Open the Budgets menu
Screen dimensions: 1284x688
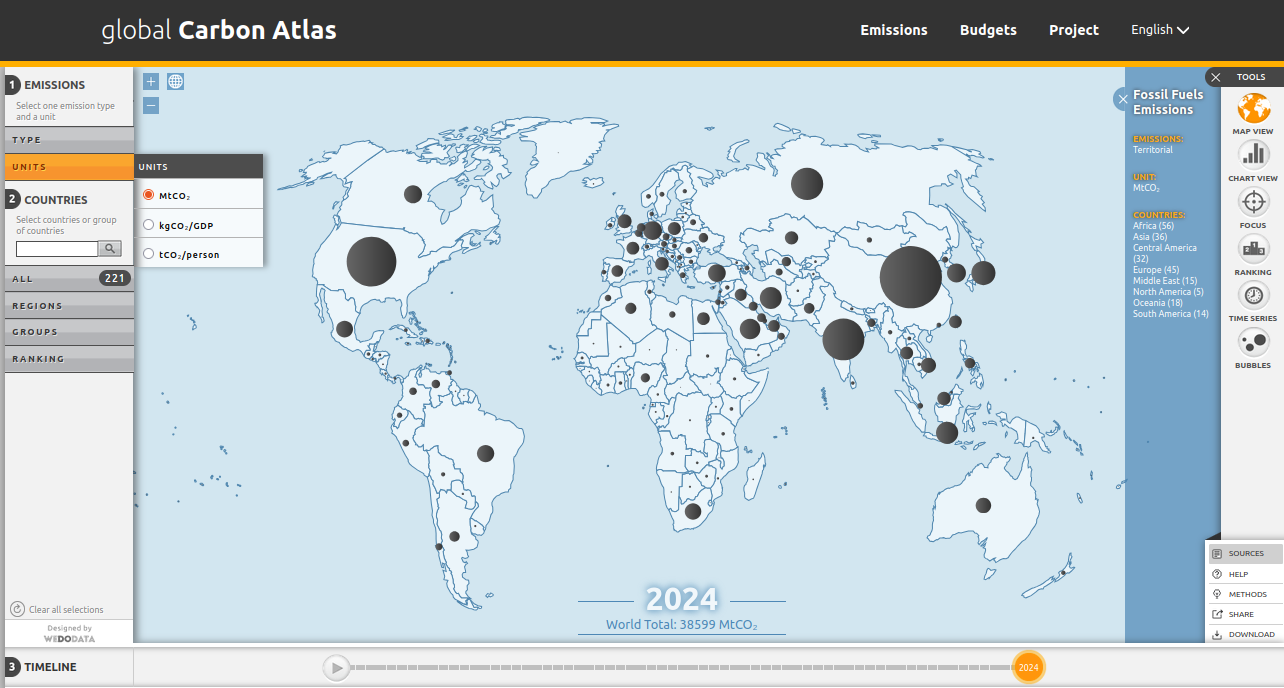tap(988, 30)
